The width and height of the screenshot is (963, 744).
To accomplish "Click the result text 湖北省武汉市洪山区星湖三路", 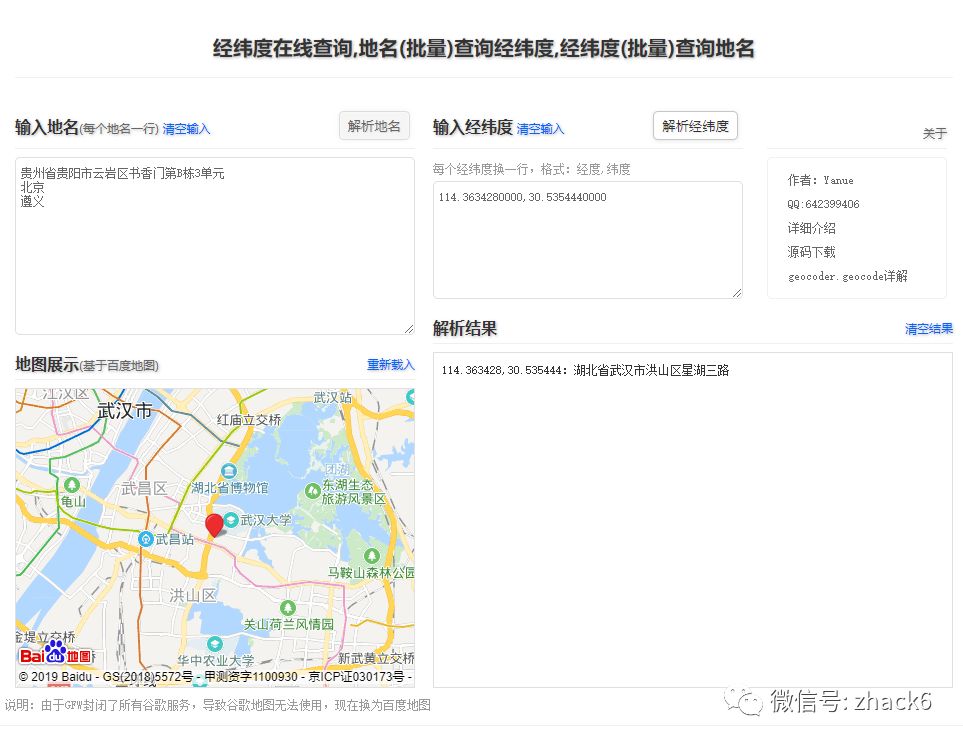I will tap(651, 370).
